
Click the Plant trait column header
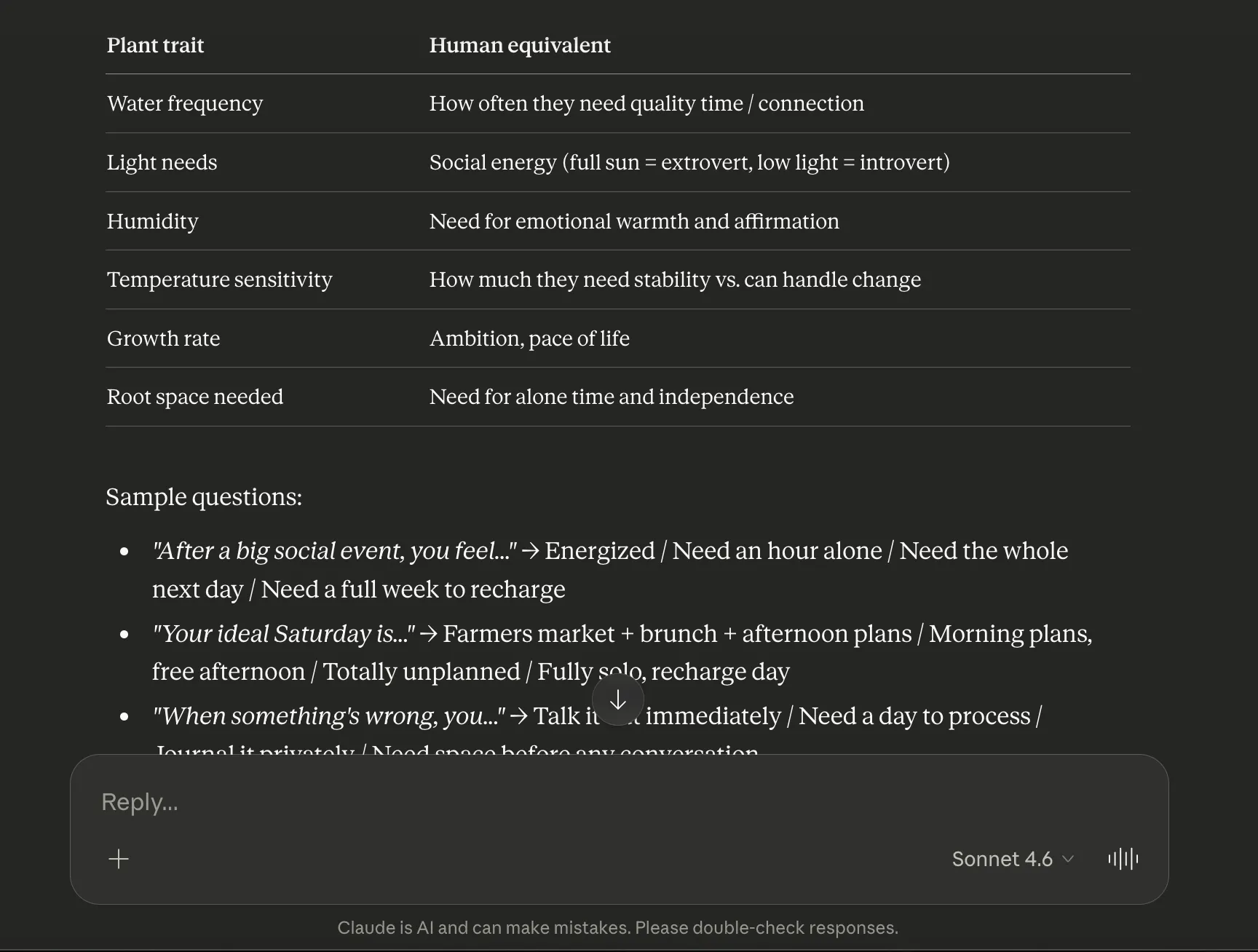tap(155, 45)
